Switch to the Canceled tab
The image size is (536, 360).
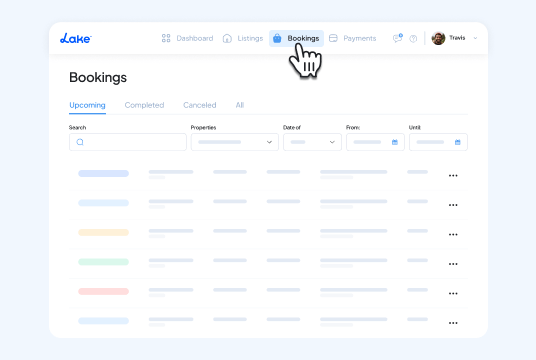point(200,105)
